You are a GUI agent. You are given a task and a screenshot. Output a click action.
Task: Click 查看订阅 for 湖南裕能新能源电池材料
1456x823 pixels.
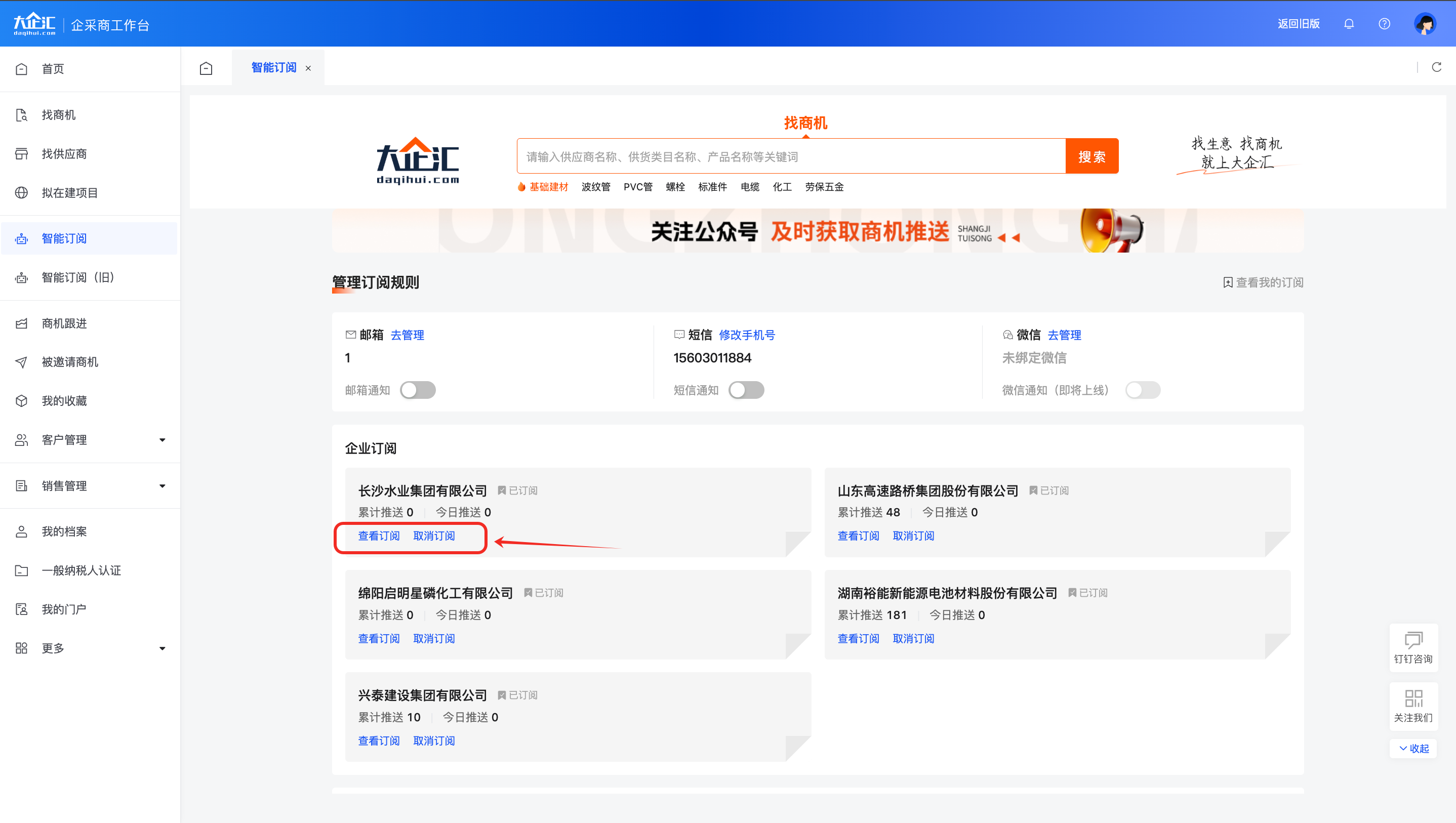tap(858, 639)
